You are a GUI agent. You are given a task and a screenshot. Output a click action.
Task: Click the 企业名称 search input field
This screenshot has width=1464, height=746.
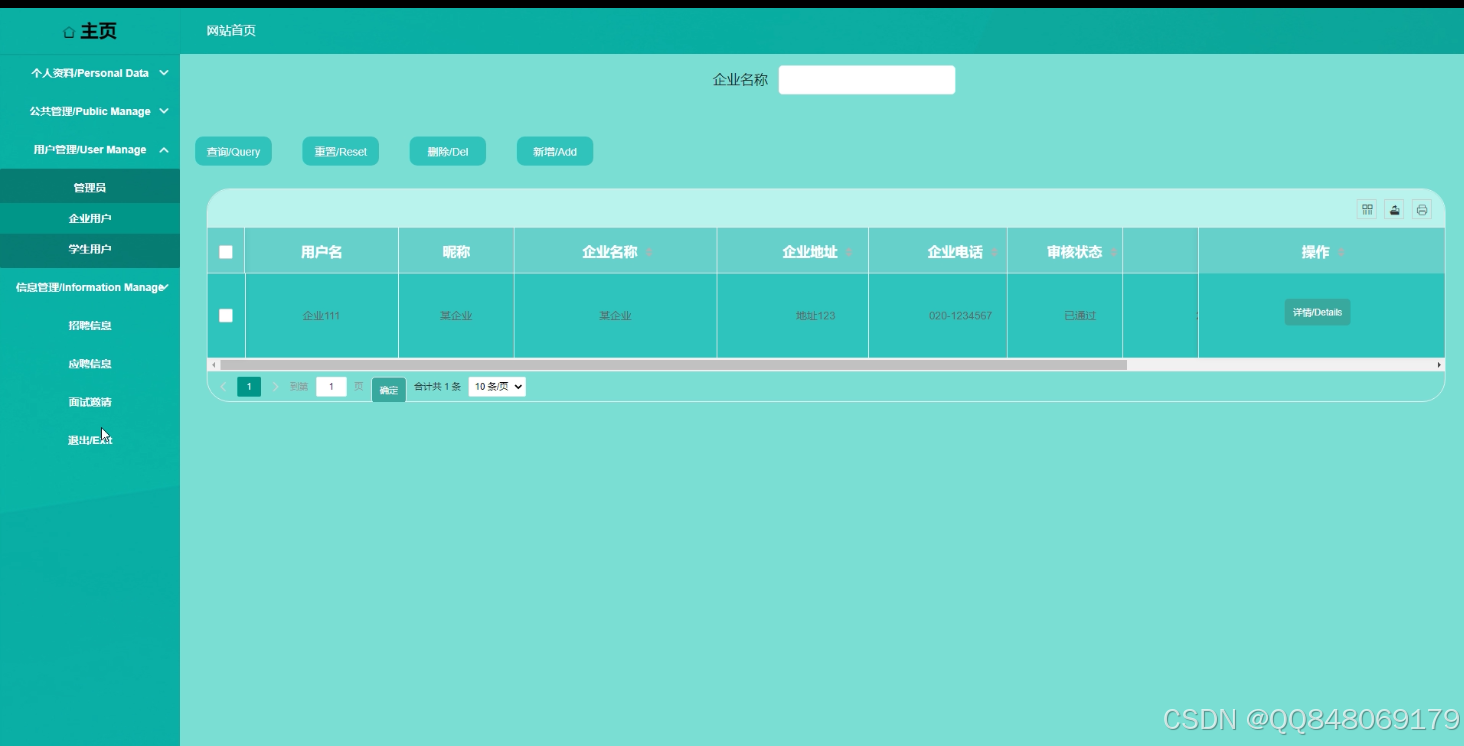click(x=866, y=79)
